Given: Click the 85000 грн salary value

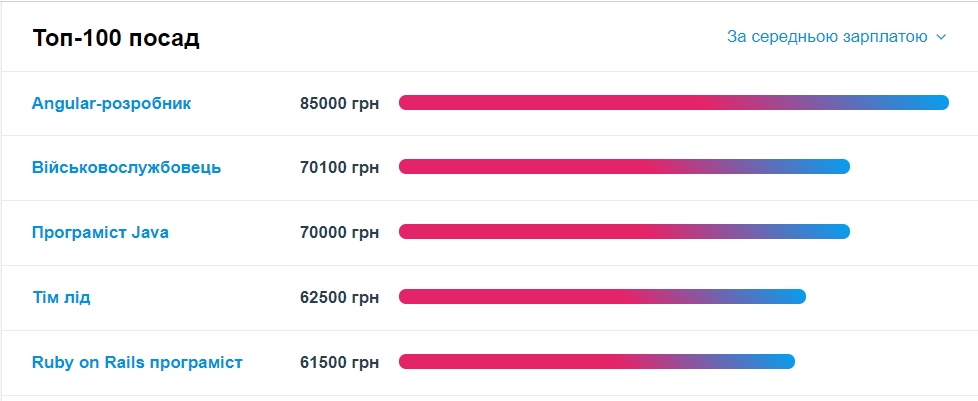Looking at the screenshot, I should (339, 103).
